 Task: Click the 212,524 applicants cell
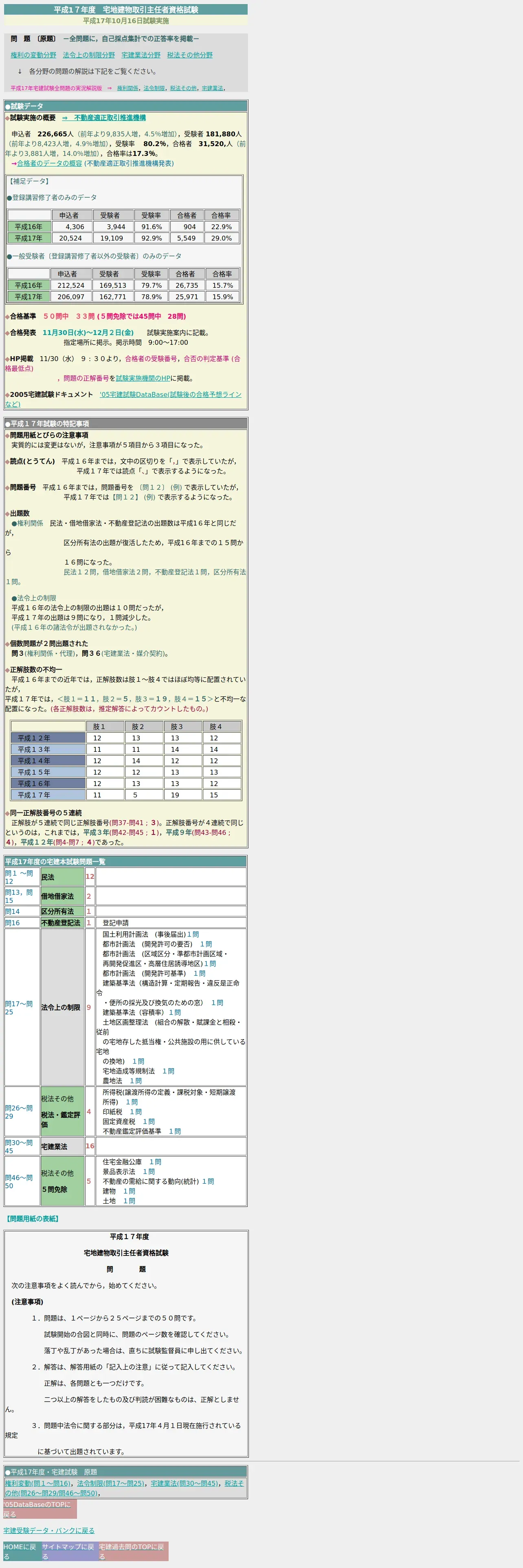click(x=70, y=285)
